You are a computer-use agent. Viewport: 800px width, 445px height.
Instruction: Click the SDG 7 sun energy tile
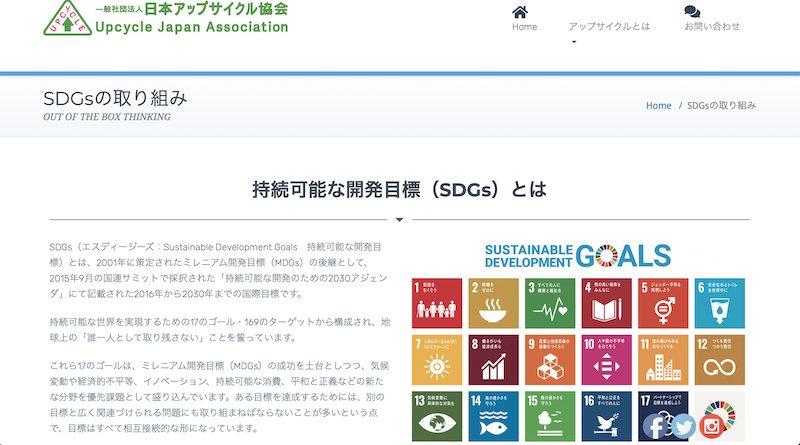pyautogui.click(x=437, y=359)
